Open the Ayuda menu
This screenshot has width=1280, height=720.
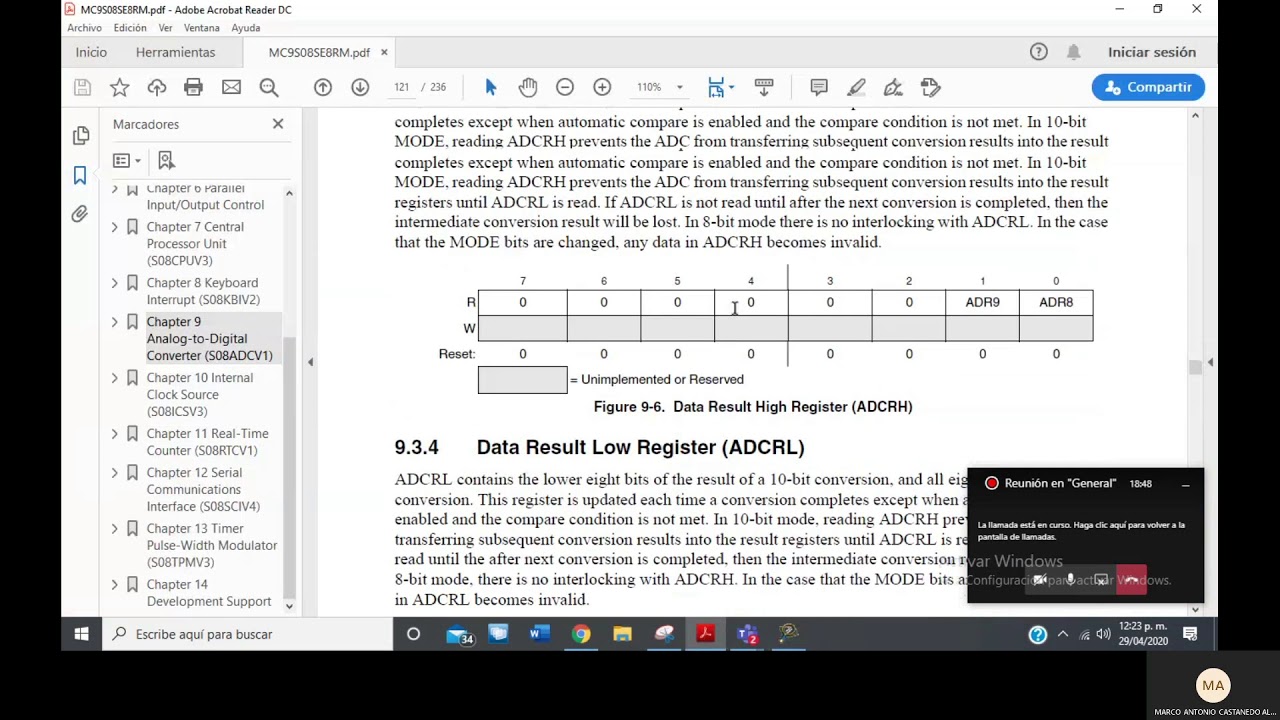coord(246,28)
